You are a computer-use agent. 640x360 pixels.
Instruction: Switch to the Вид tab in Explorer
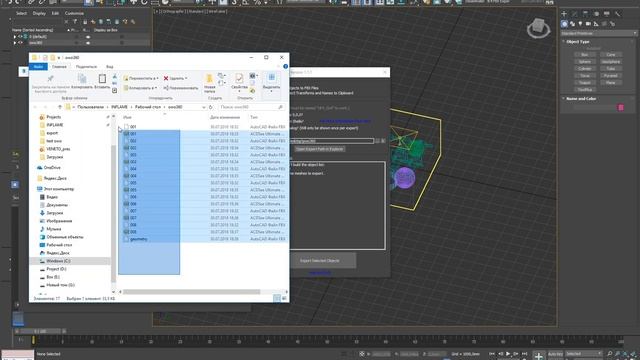110,67
